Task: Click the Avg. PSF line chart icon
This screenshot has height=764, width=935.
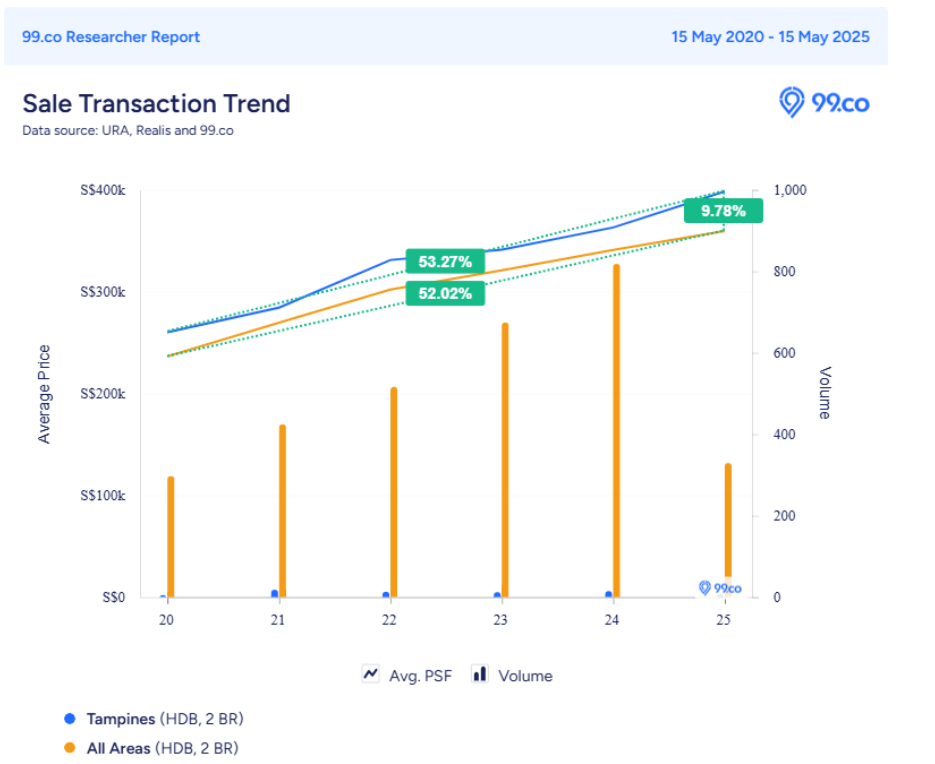Action: pos(370,675)
